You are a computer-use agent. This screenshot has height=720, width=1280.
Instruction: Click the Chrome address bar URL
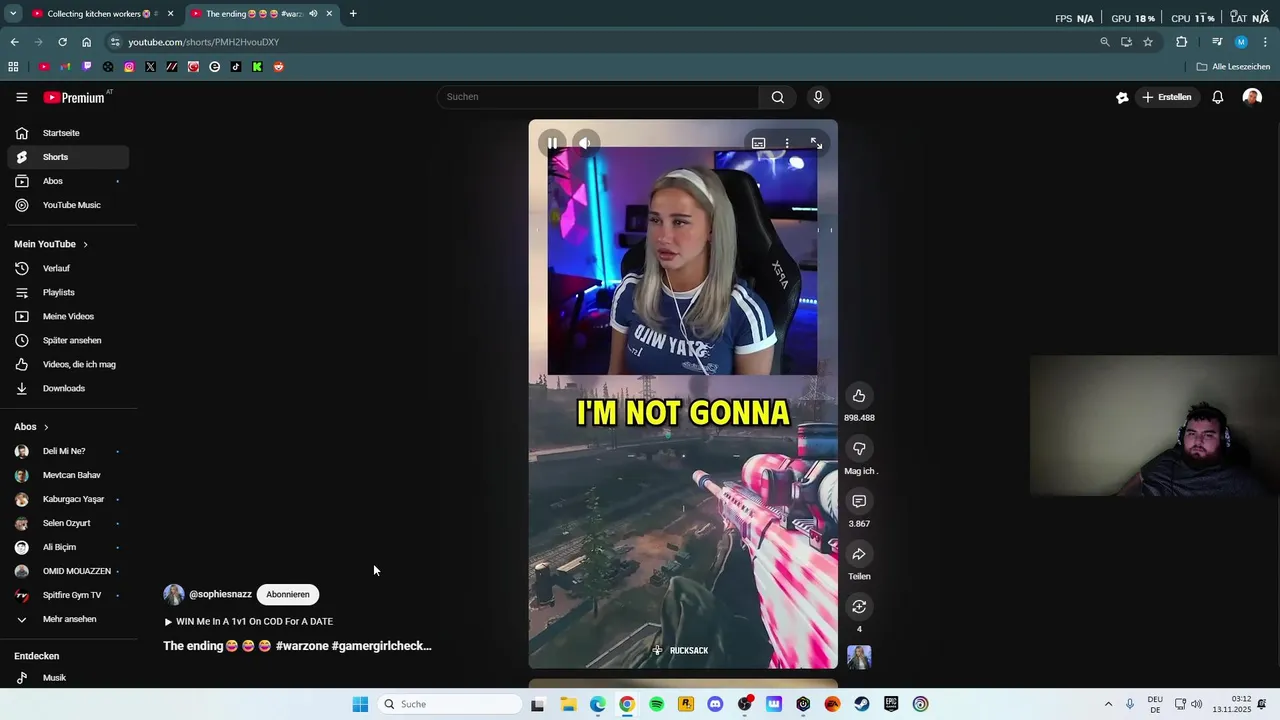pyautogui.click(x=204, y=42)
